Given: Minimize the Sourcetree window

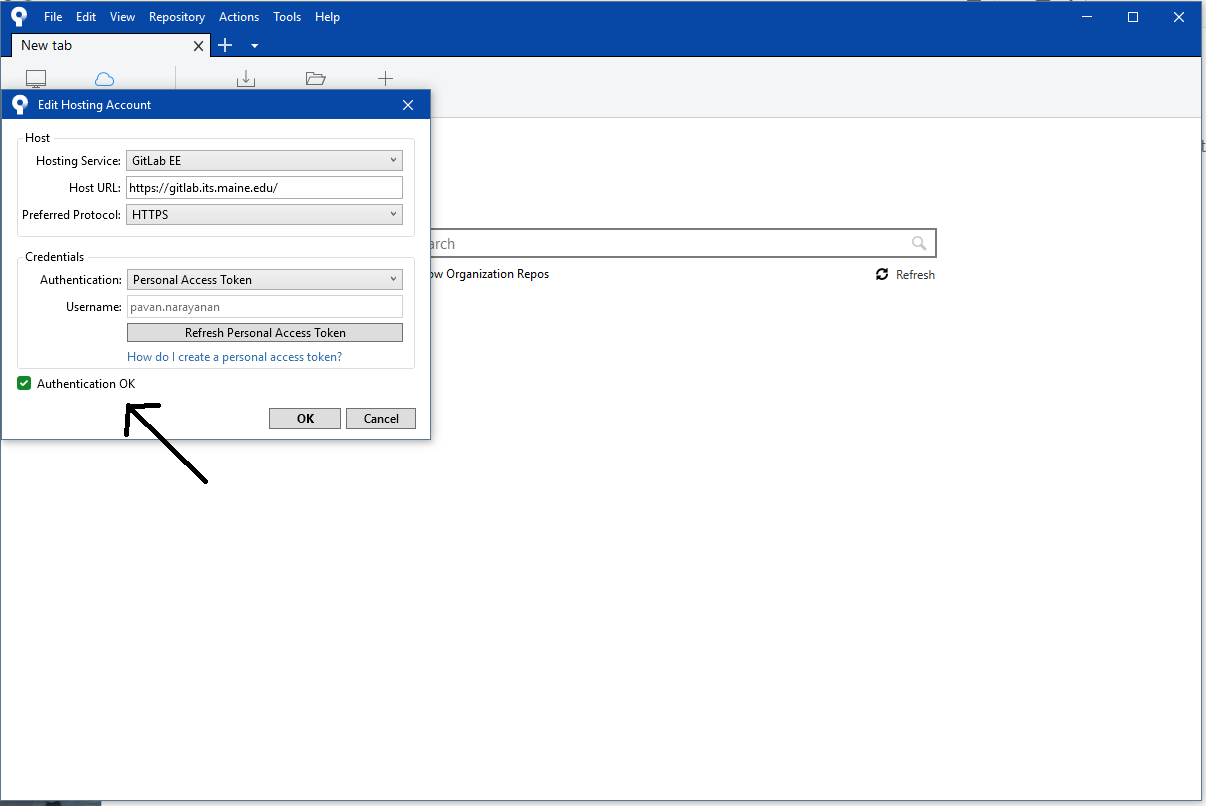Looking at the screenshot, I should tap(1088, 17).
